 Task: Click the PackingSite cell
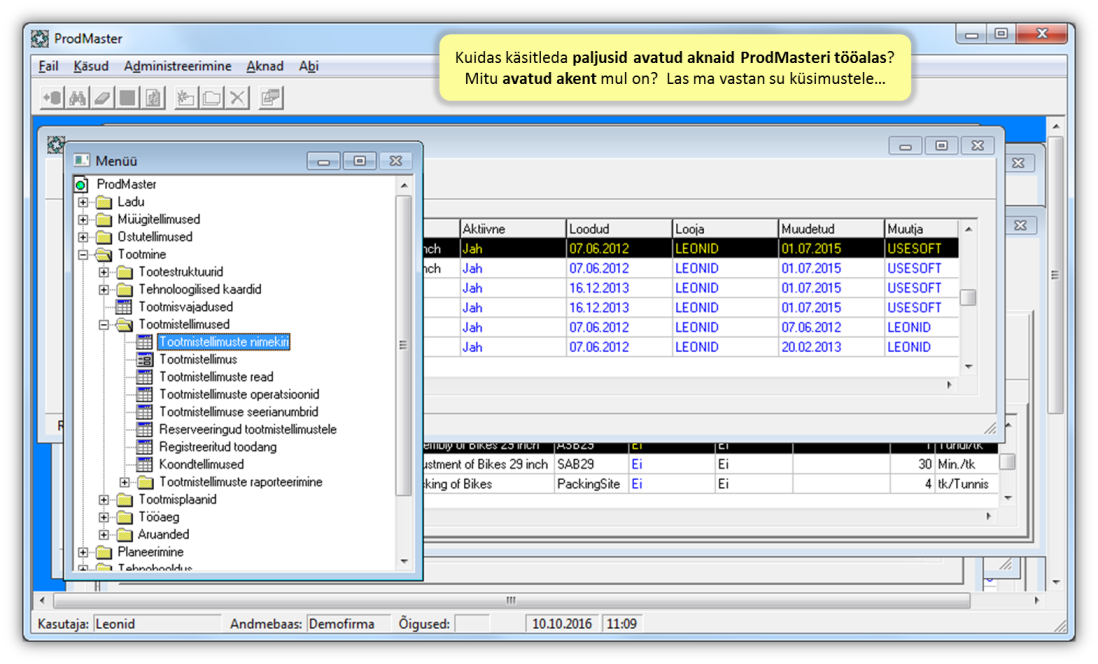591,484
